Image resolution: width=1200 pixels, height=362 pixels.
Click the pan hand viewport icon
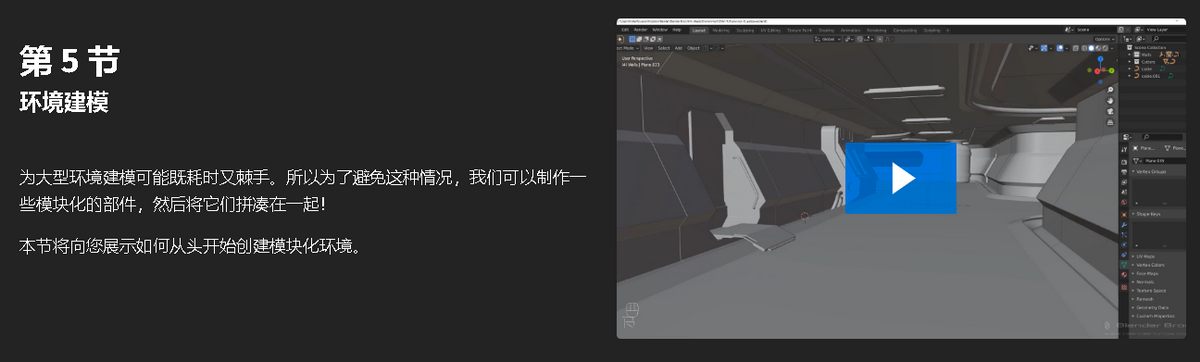(1110, 101)
